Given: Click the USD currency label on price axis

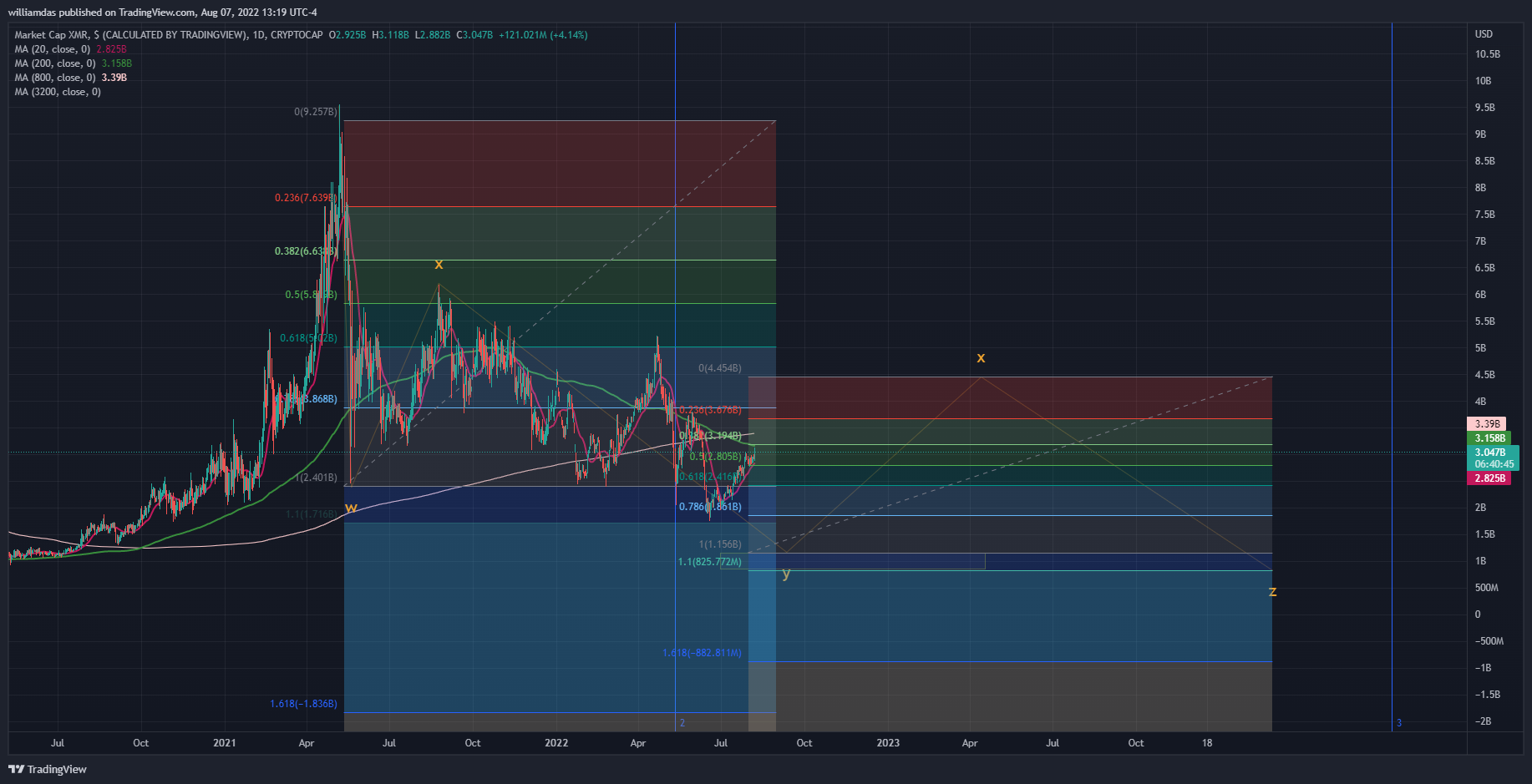Looking at the screenshot, I should [1484, 34].
